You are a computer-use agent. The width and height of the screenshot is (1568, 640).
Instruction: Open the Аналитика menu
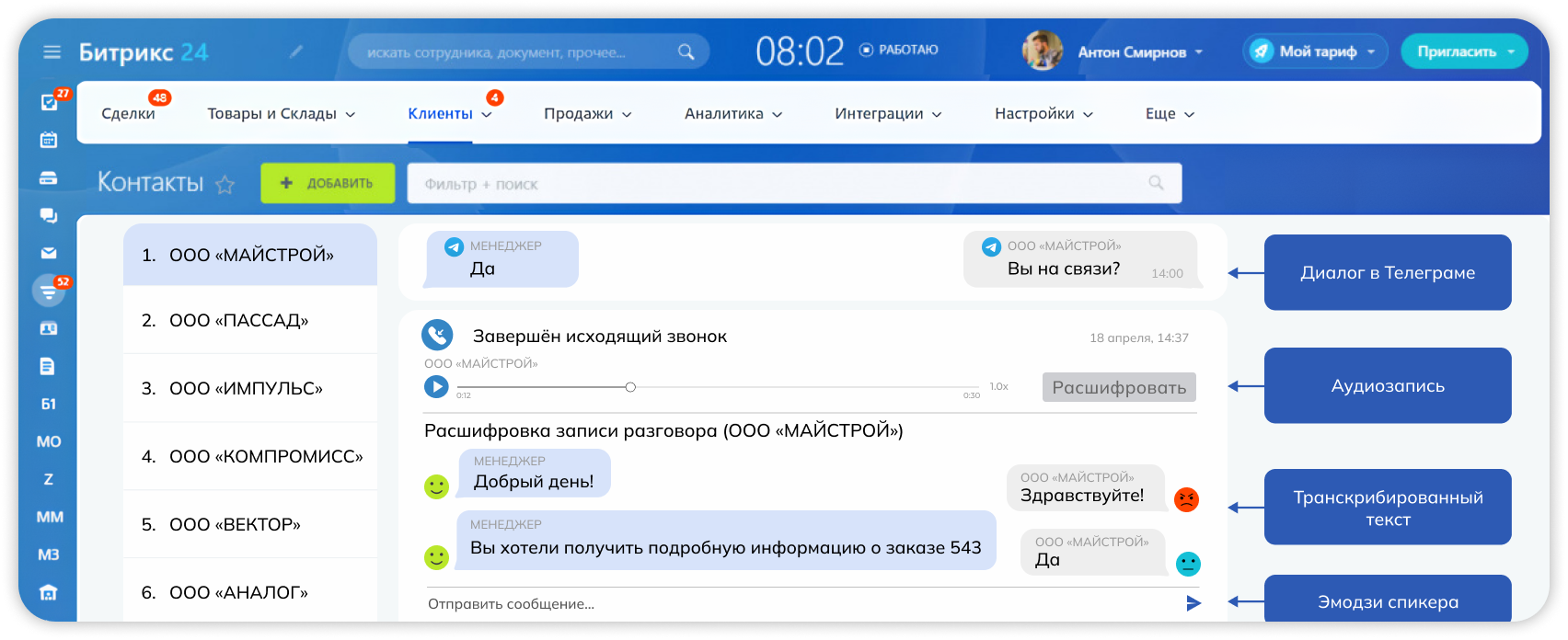[x=732, y=114]
